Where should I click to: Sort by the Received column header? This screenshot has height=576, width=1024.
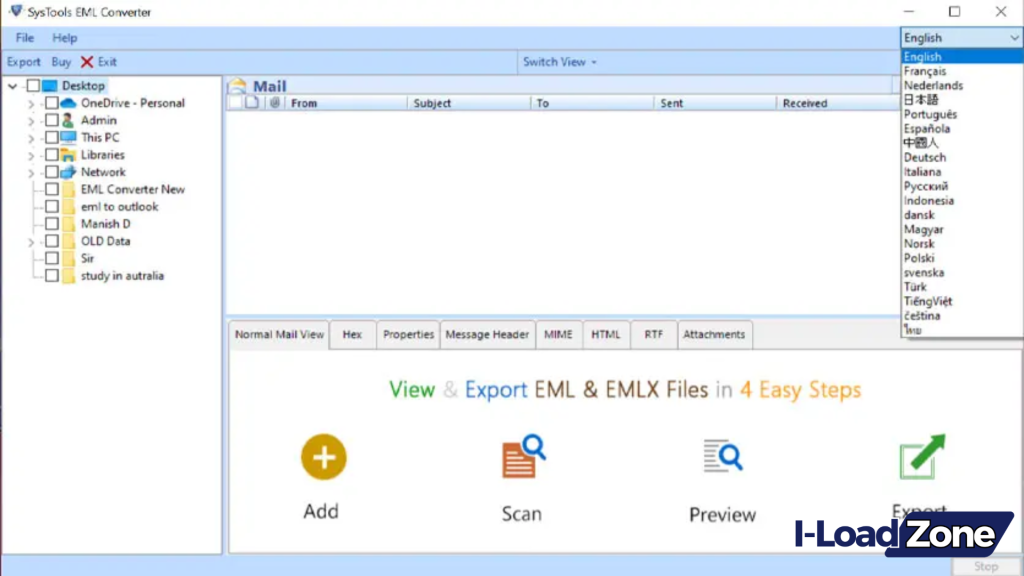(837, 103)
